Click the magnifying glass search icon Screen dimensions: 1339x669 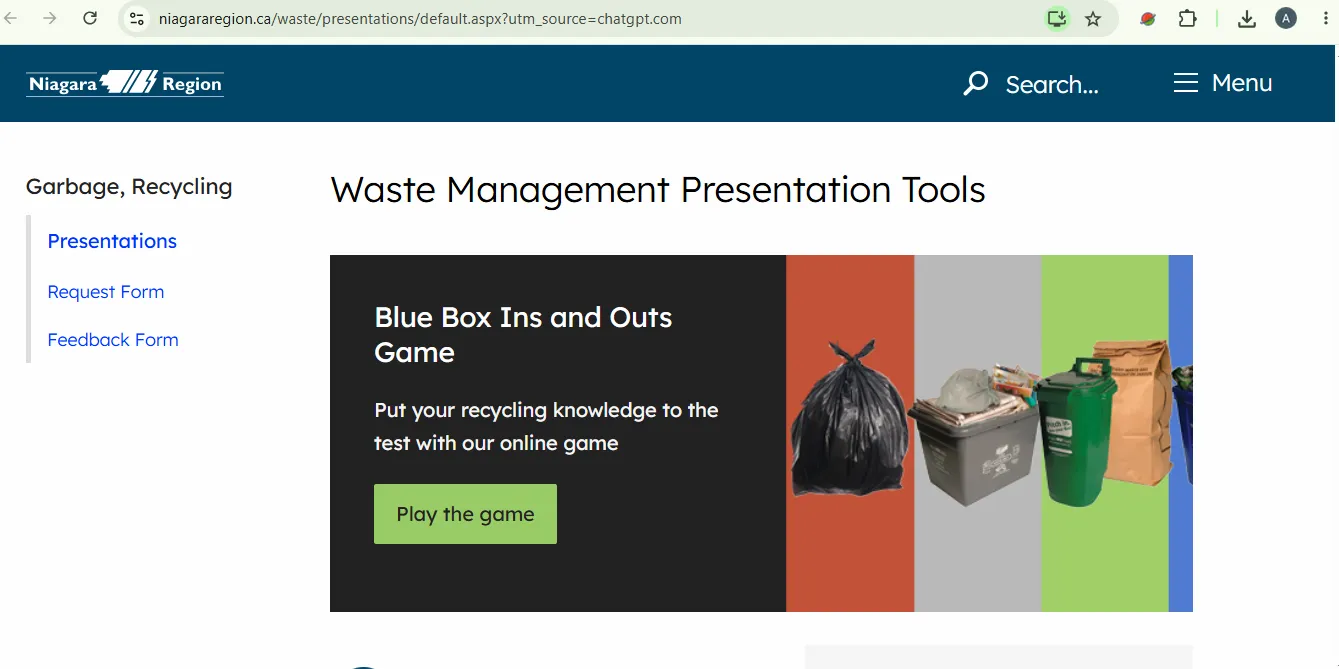[x=975, y=83]
